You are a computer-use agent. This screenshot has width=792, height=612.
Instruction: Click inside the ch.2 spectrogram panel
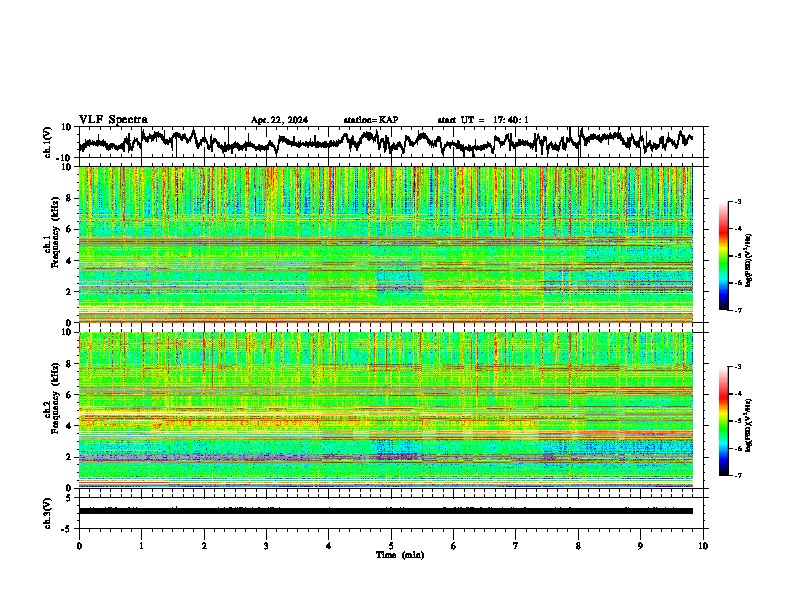pos(386,410)
